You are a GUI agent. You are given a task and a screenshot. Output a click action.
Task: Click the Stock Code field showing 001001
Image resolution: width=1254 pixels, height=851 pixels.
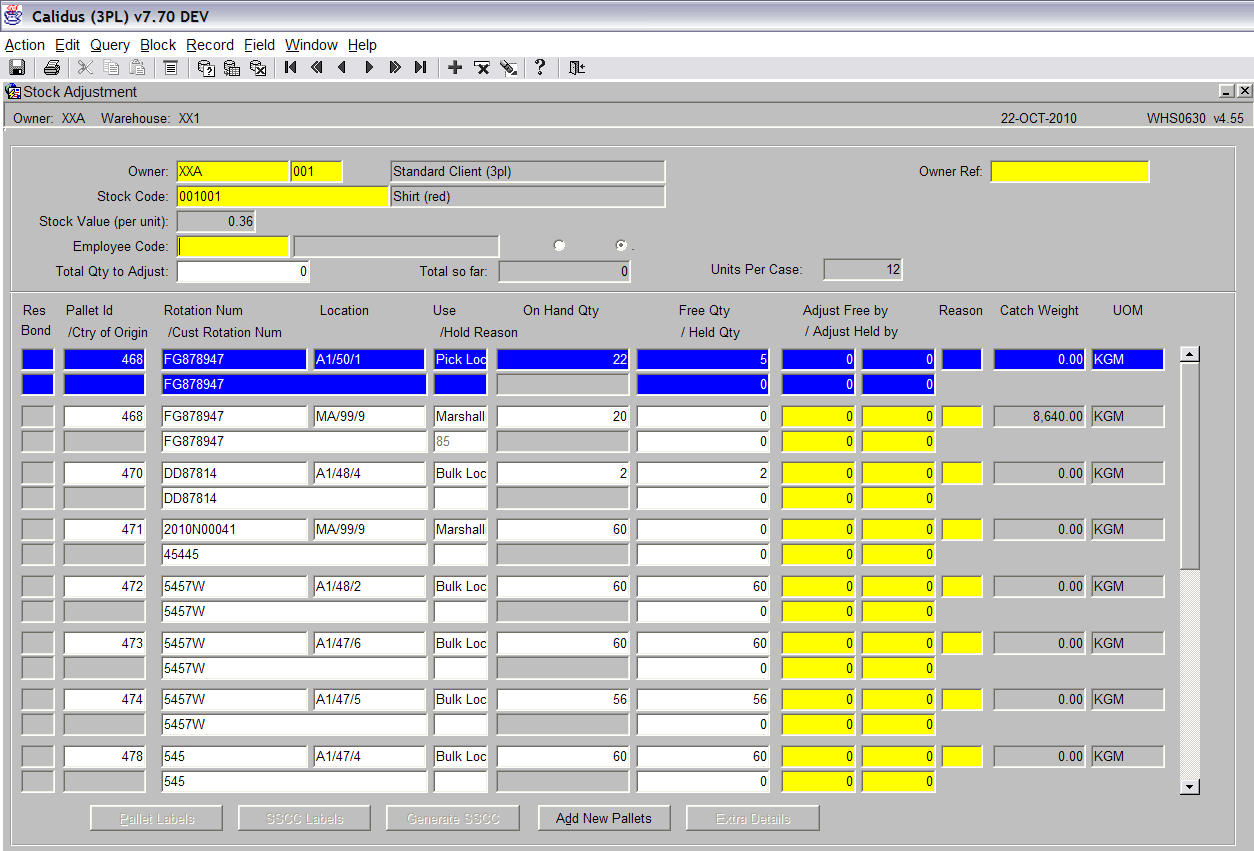tap(282, 196)
